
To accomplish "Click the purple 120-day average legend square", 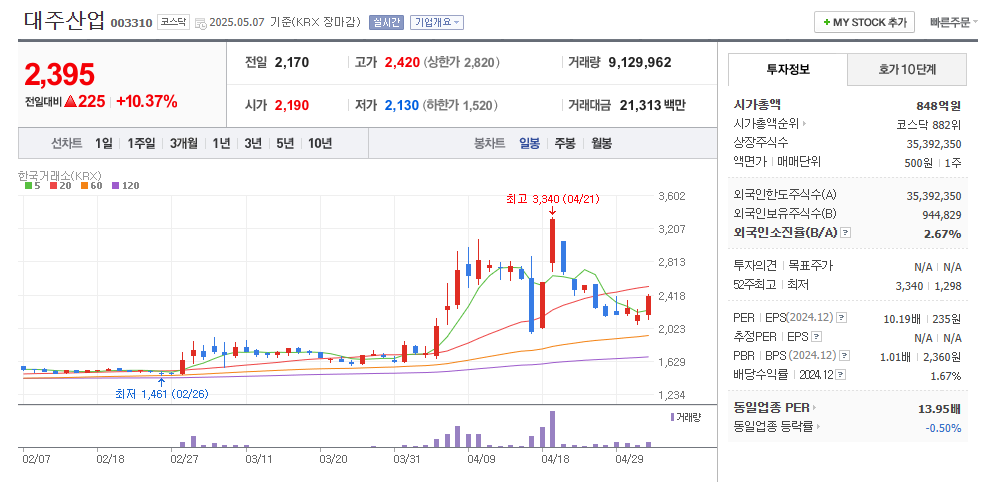I will tap(115, 186).
